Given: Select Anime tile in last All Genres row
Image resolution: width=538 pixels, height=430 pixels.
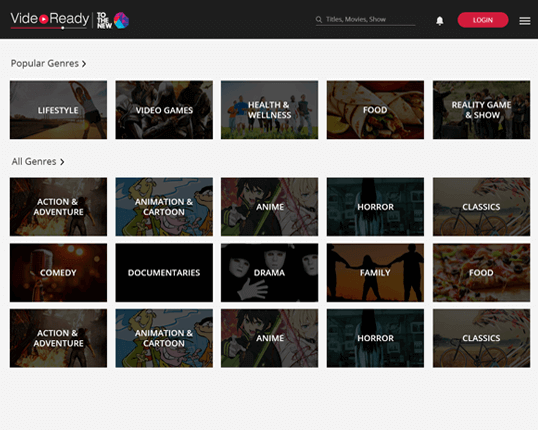Looking at the screenshot, I should click(x=269, y=338).
